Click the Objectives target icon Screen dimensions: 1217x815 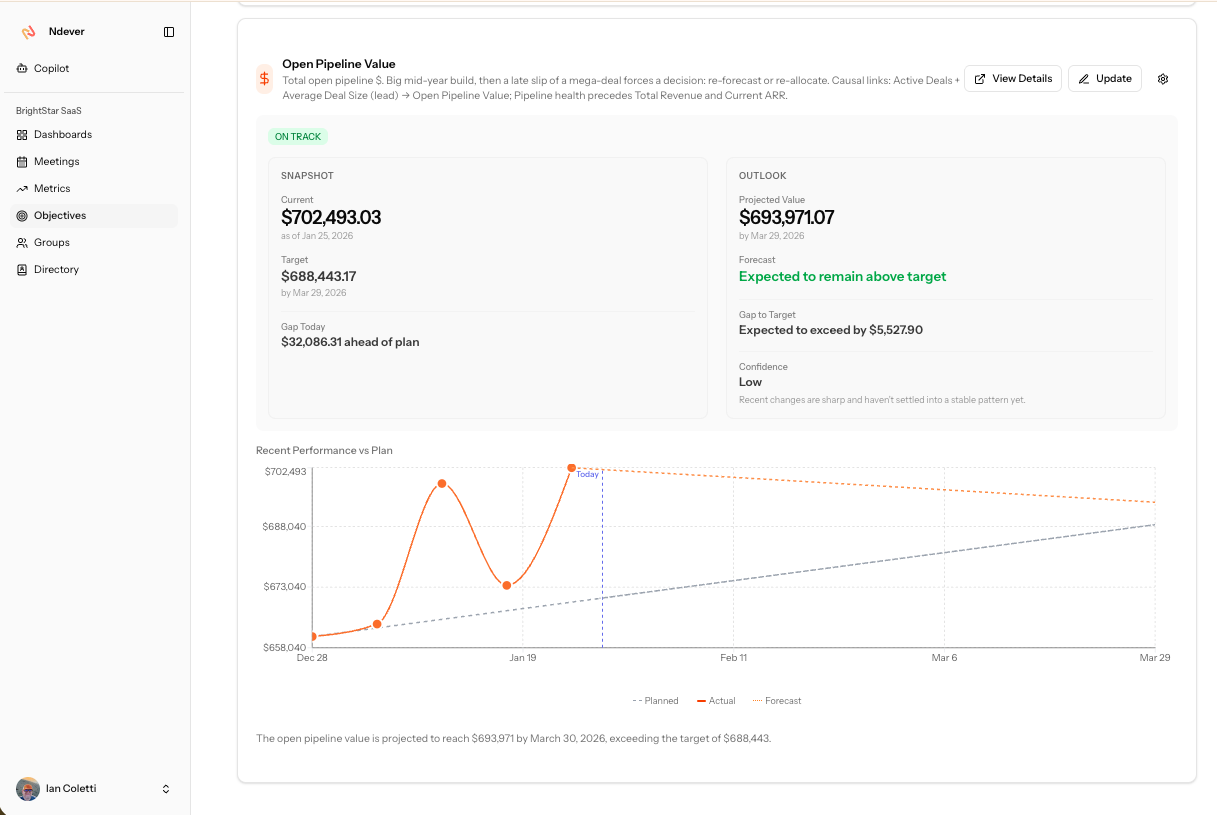(x=23, y=216)
